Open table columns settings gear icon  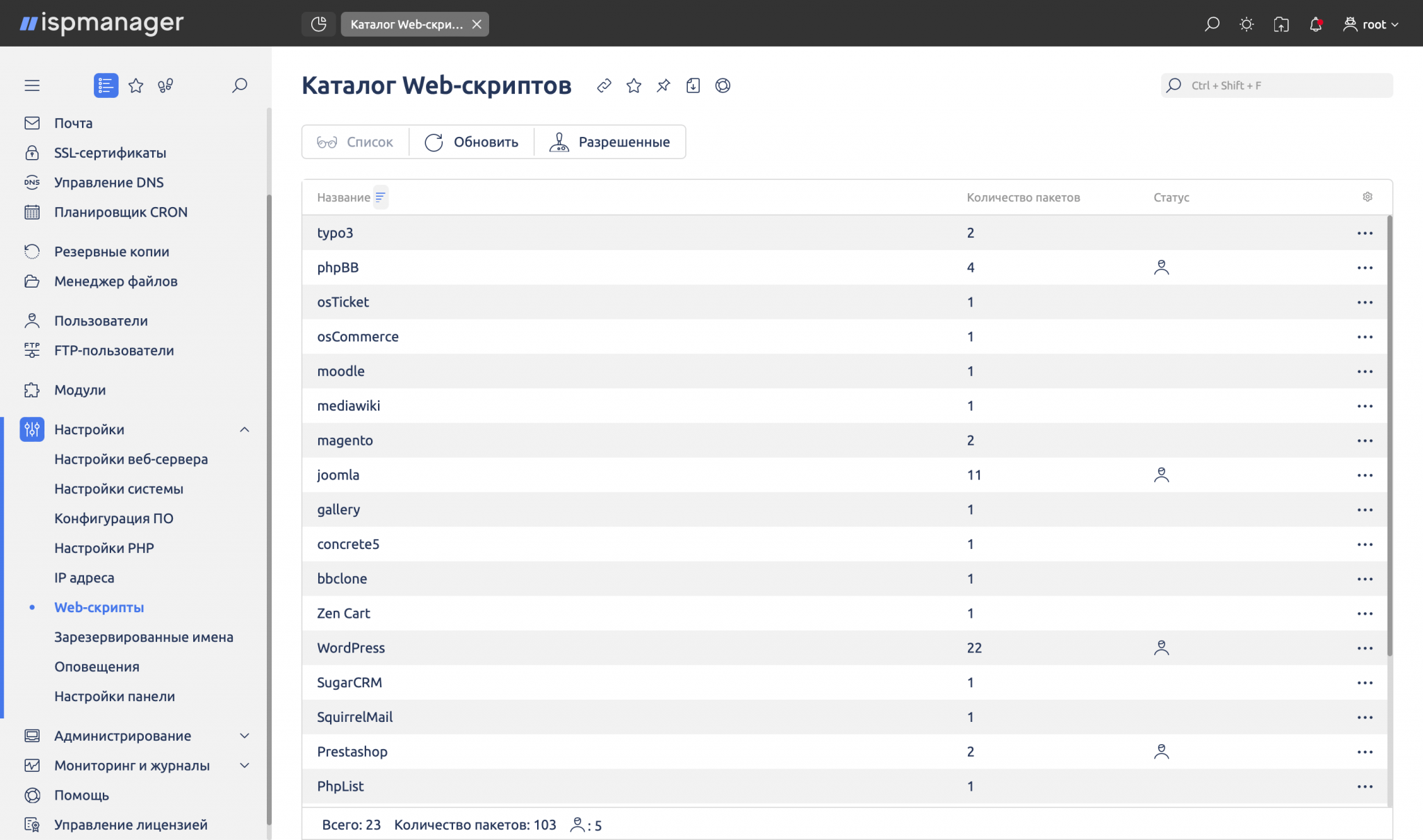click(x=1367, y=197)
